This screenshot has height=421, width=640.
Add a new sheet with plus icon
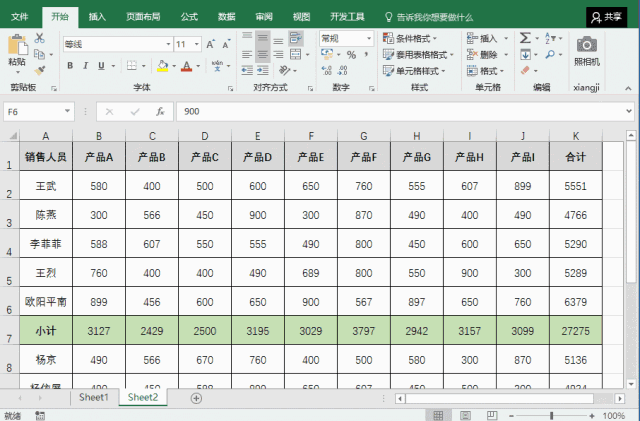(196, 397)
